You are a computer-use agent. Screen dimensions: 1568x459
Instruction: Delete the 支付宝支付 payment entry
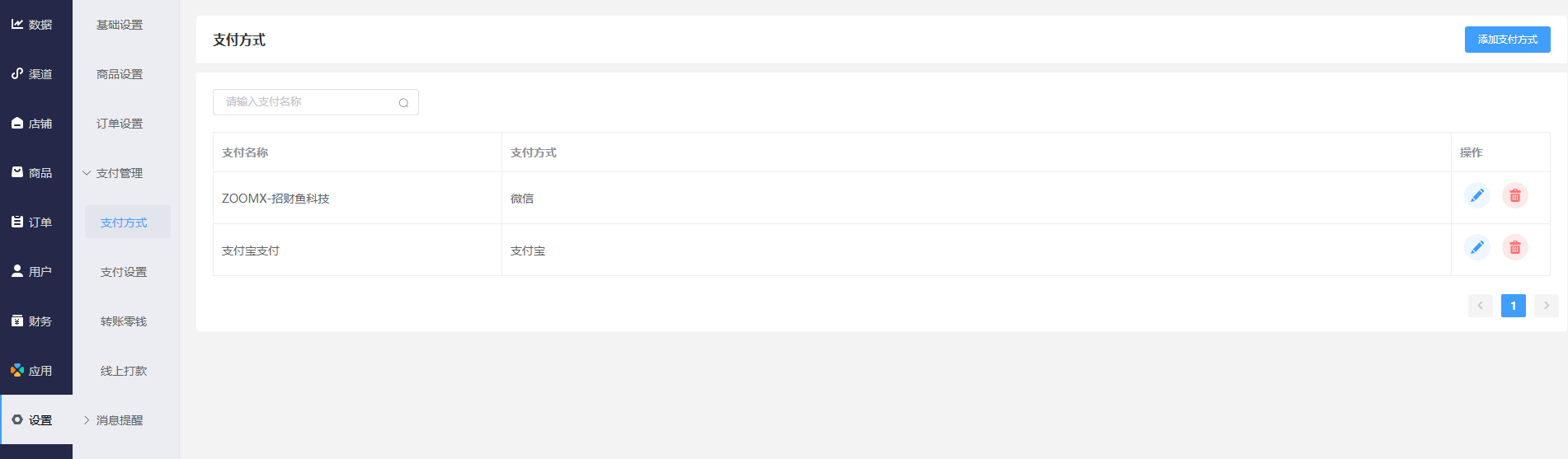1515,247
